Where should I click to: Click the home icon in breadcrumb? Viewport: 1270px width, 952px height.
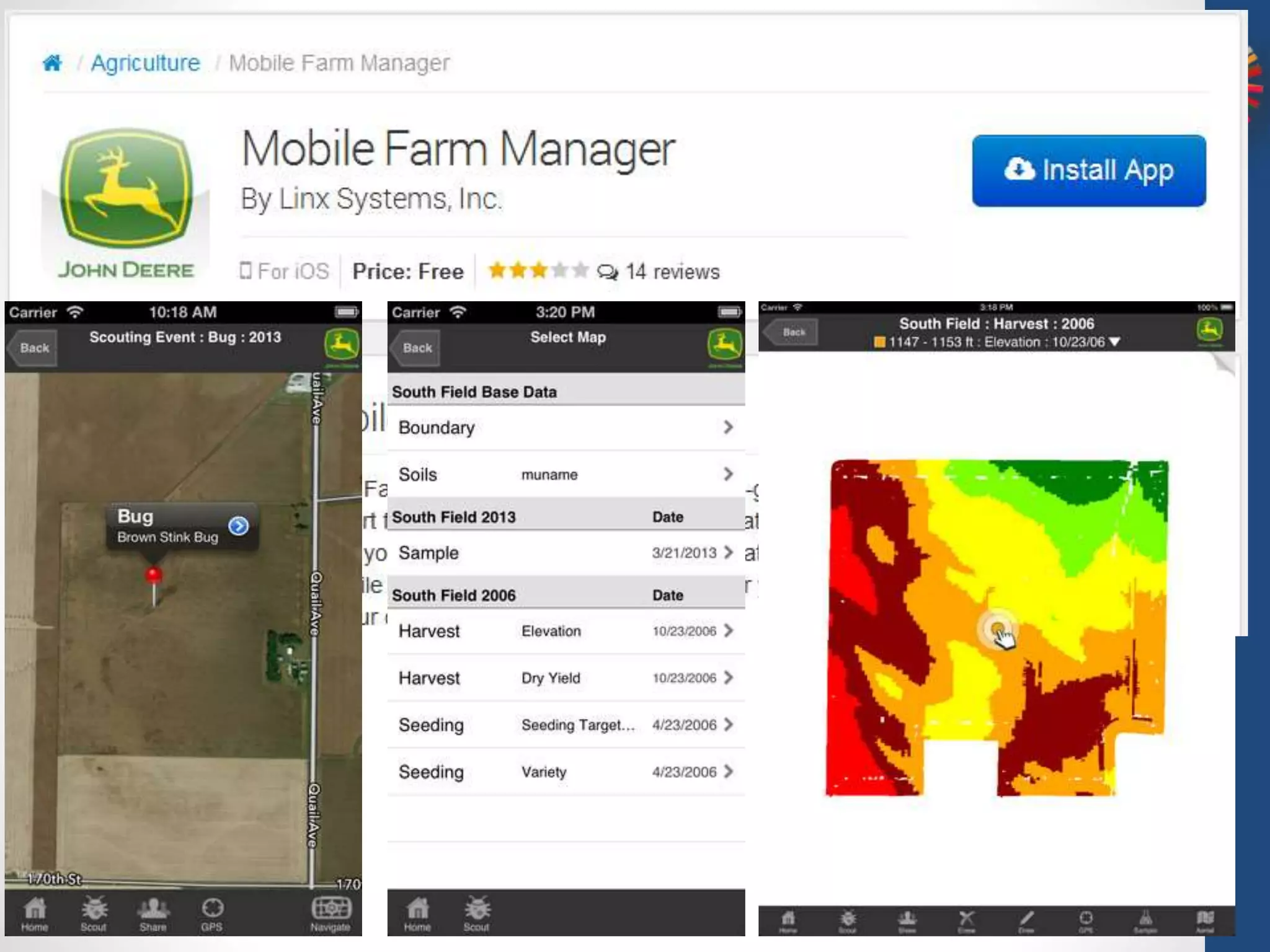pos(52,63)
